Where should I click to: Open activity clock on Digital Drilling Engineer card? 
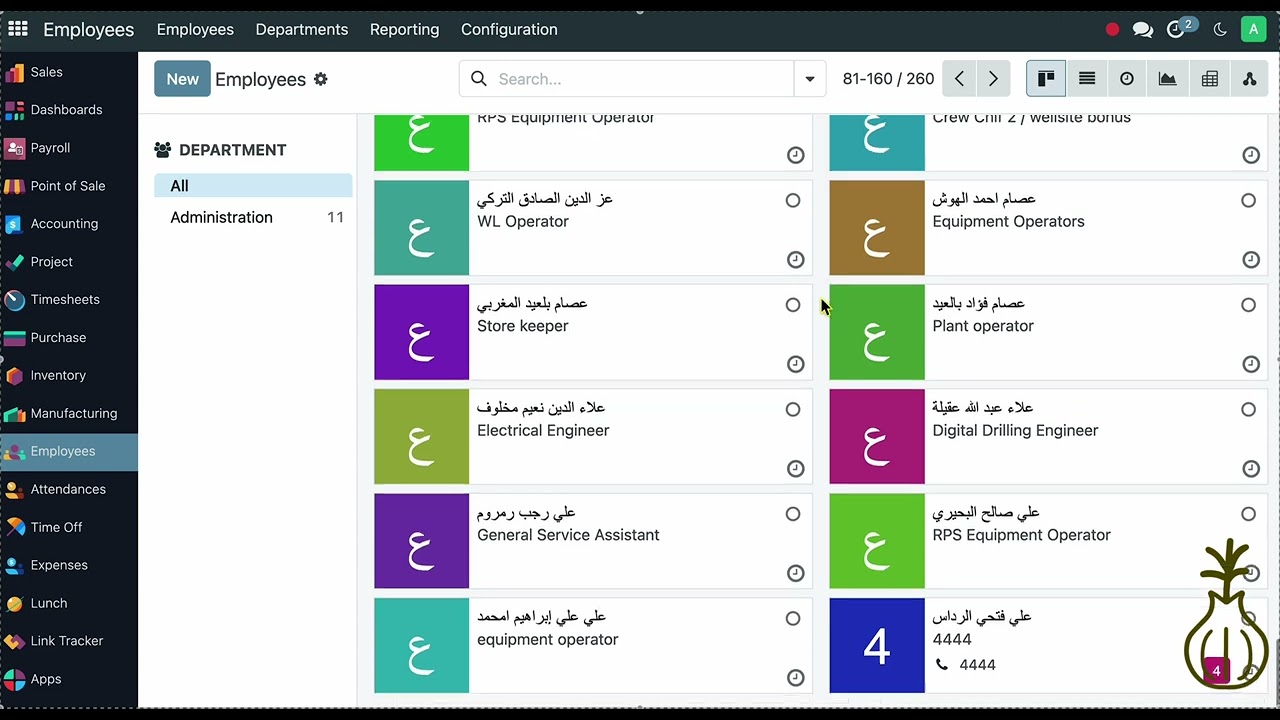click(x=1251, y=468)
